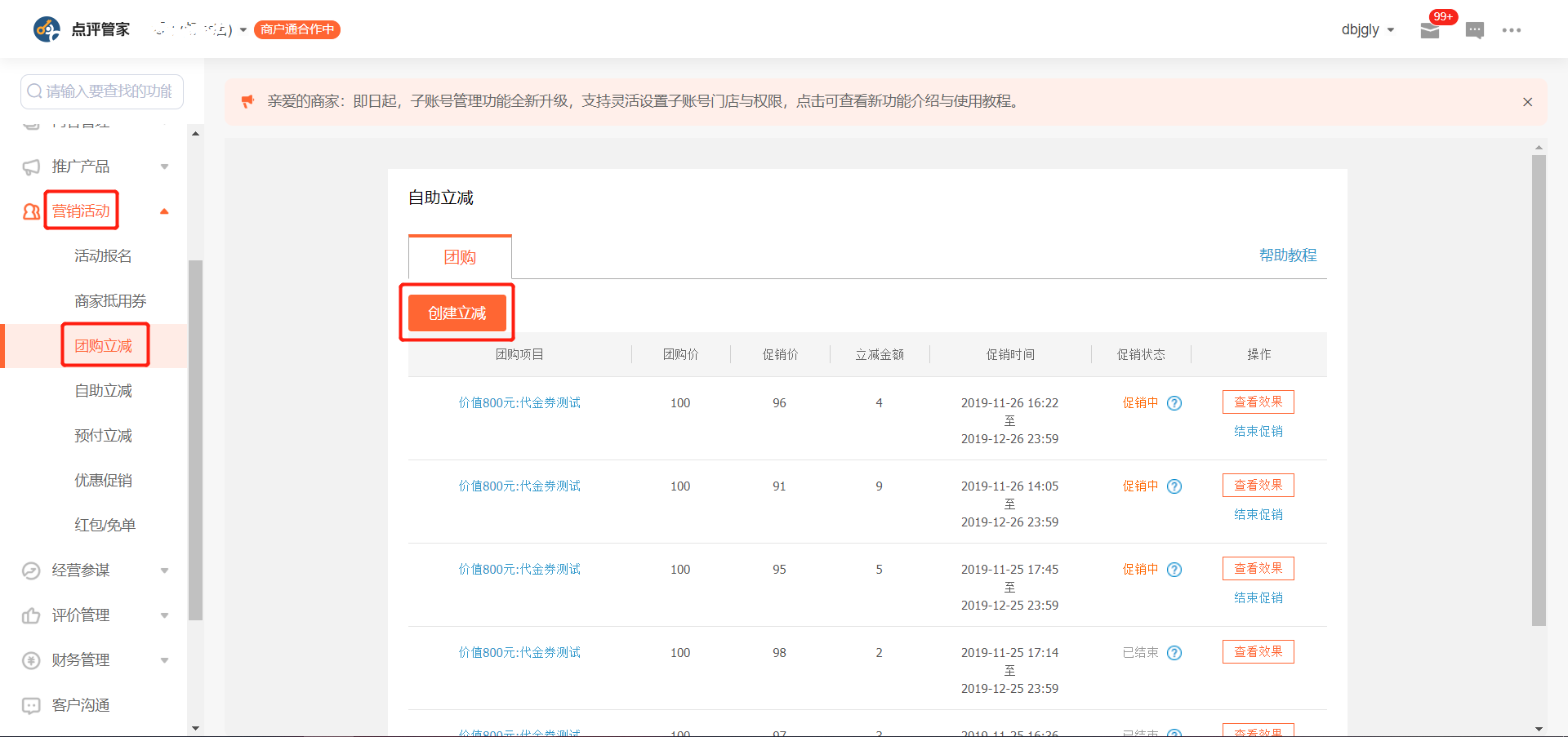1568x737 pixels.
Task: Open 商家抵用券 in the sidebar
Action: [110, 301]
